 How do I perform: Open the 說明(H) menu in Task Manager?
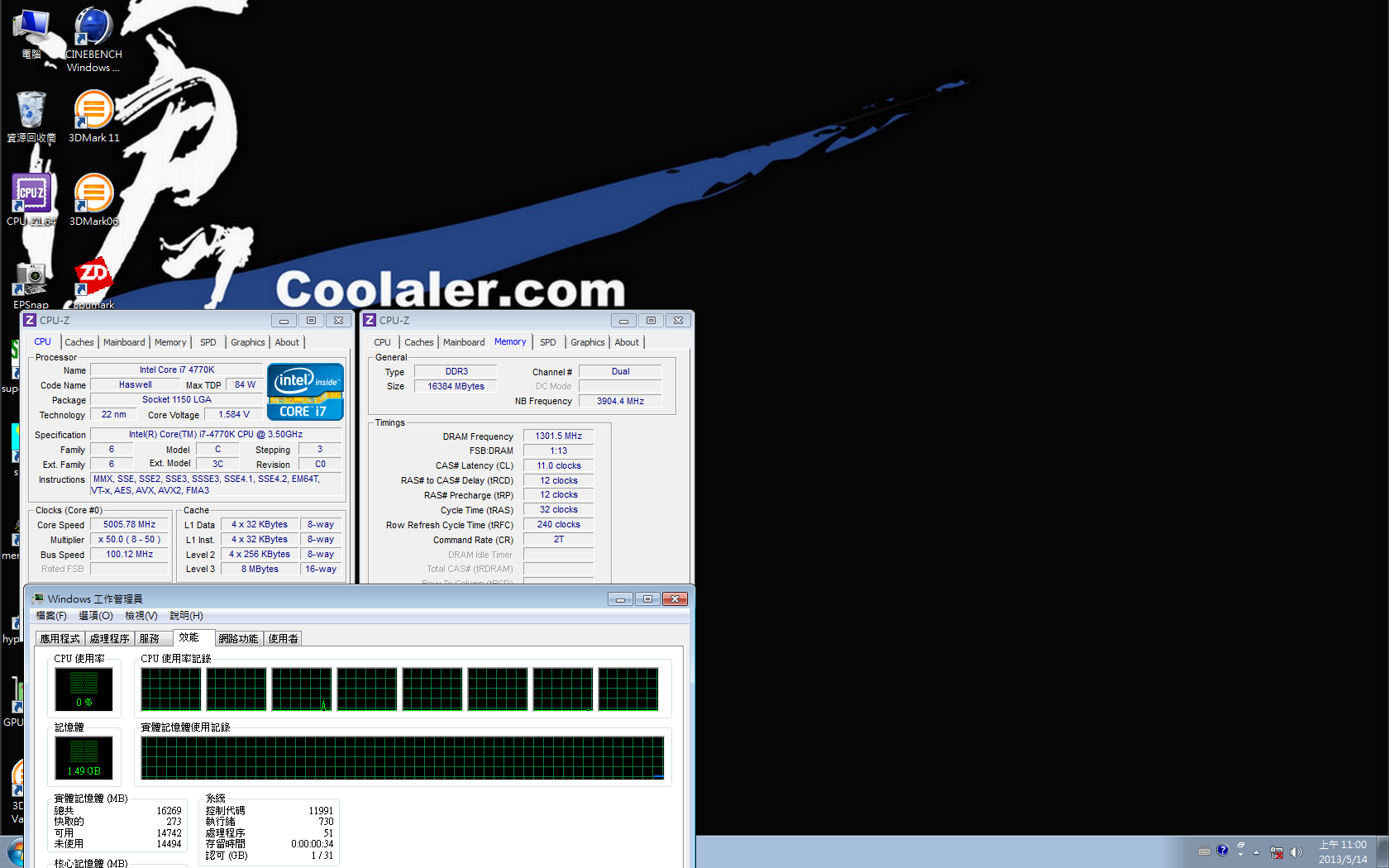coord(186,616)
